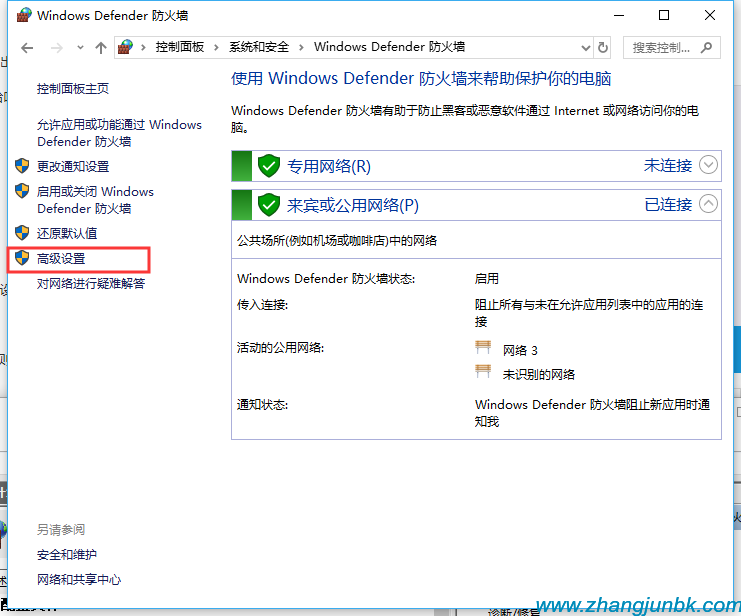Click shield icon beside 更改通知设置

(22, 166)
